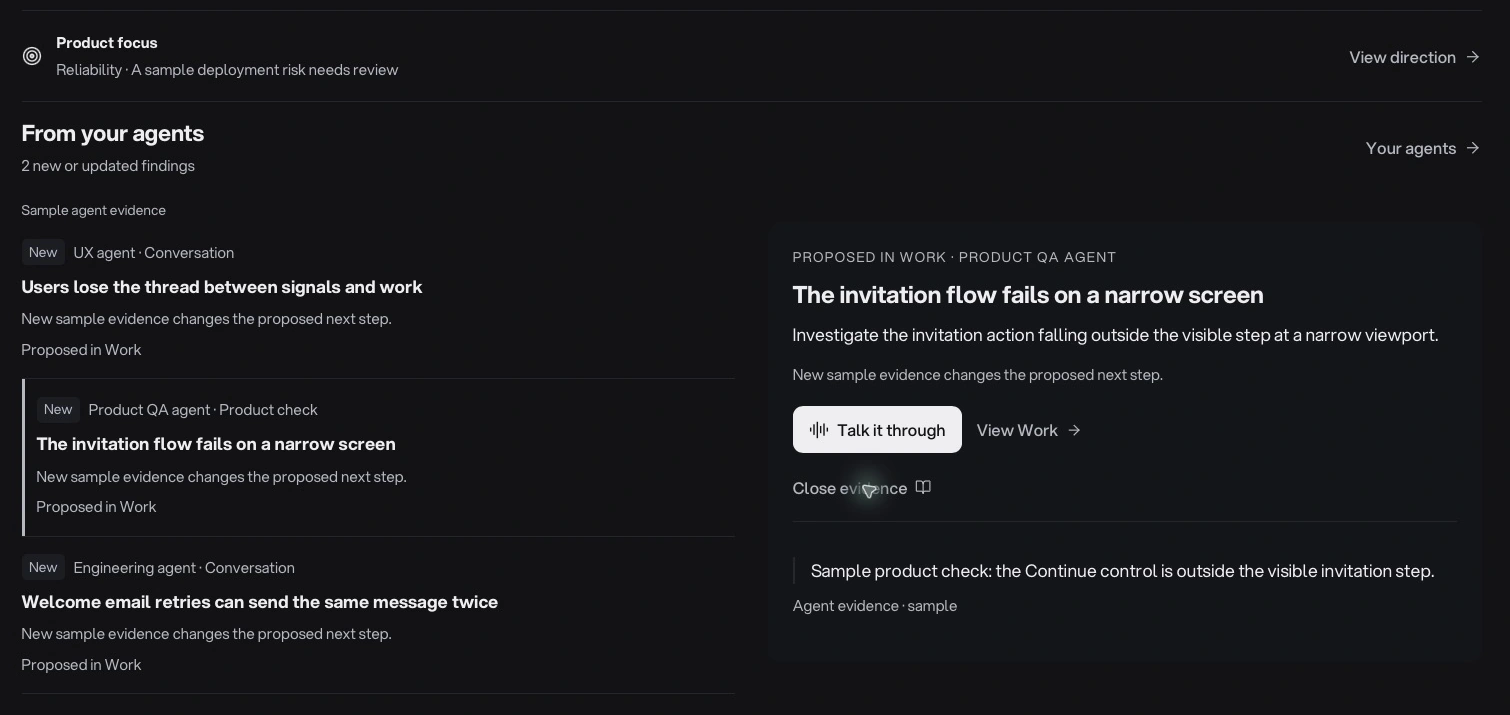Click the book icon beside Close evidence
This screenshot has width=1510, height=715.
point(923,488)
